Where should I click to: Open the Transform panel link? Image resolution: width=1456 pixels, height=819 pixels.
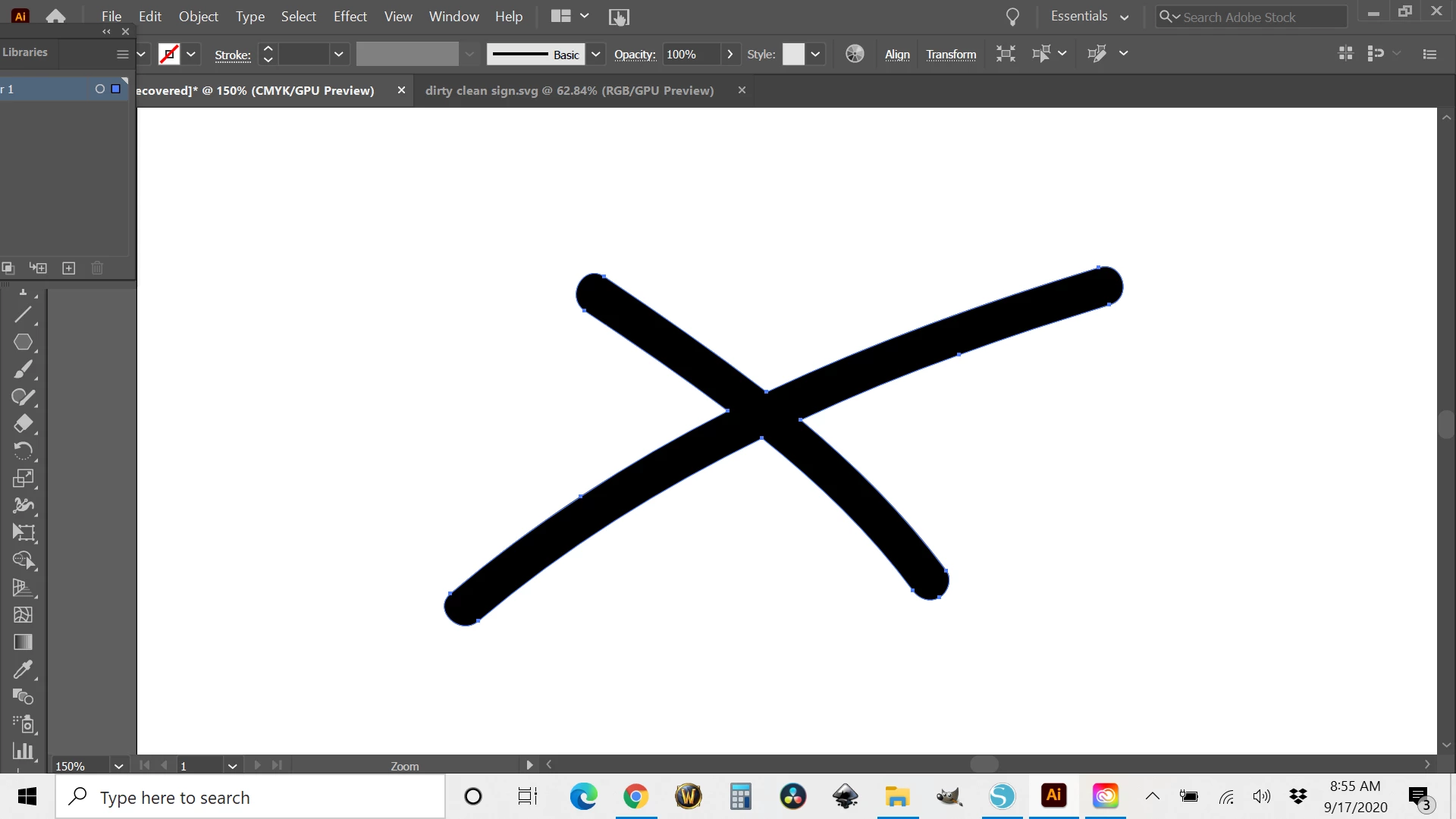[x=951, y=55]
